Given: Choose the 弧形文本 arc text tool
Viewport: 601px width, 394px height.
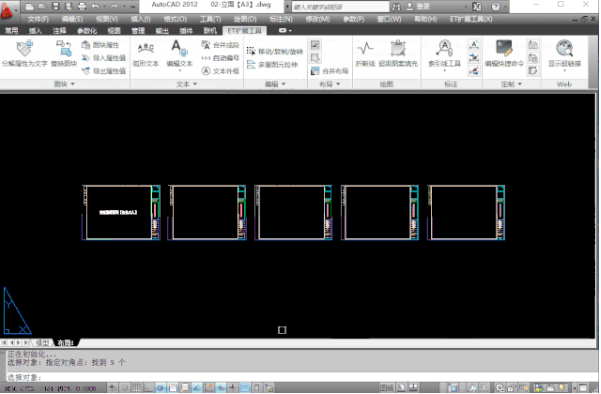Looking at the screenshot, I should click(x=146, y=54).
